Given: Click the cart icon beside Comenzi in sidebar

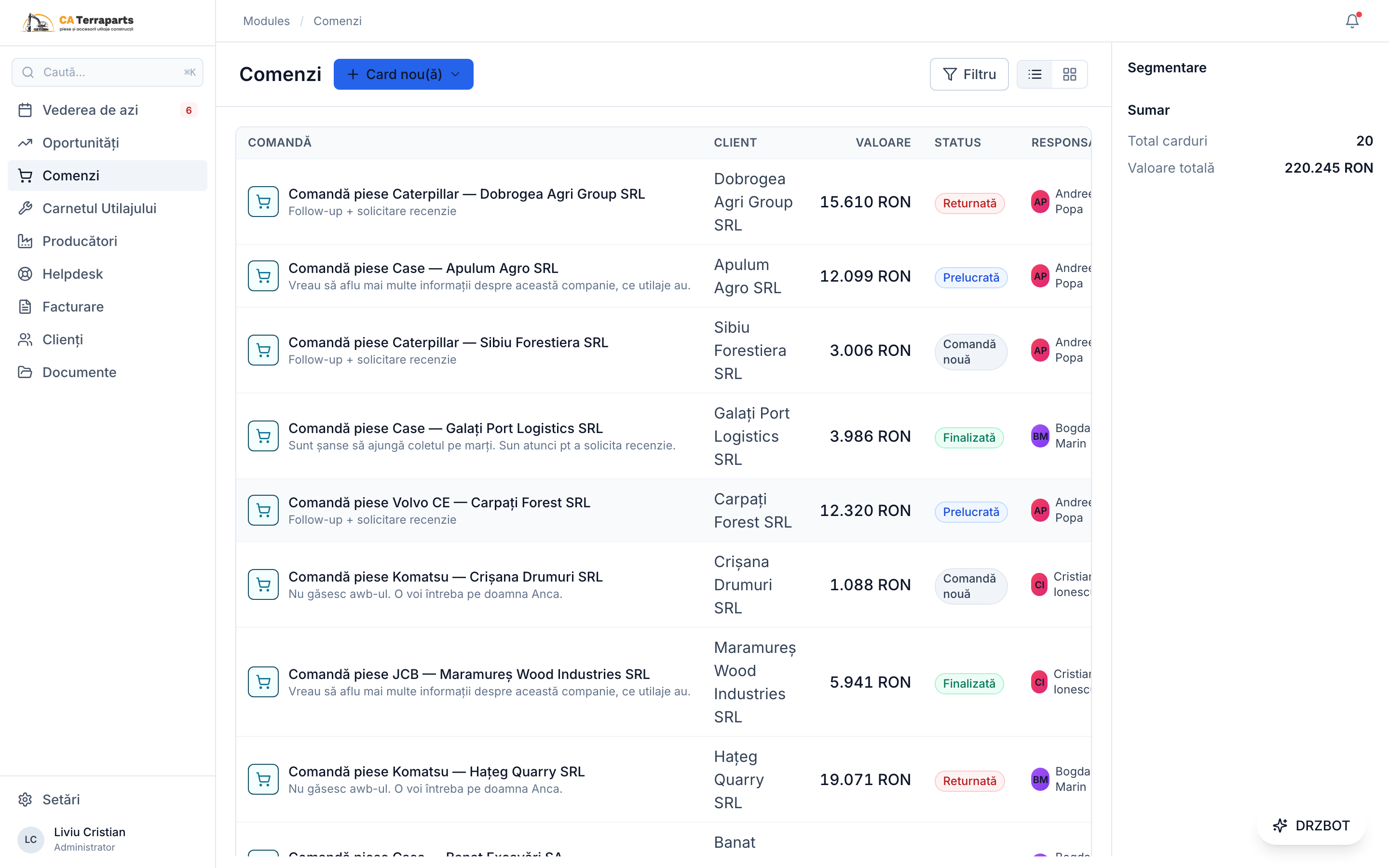Looking at the screenshot, I should 25,175.
